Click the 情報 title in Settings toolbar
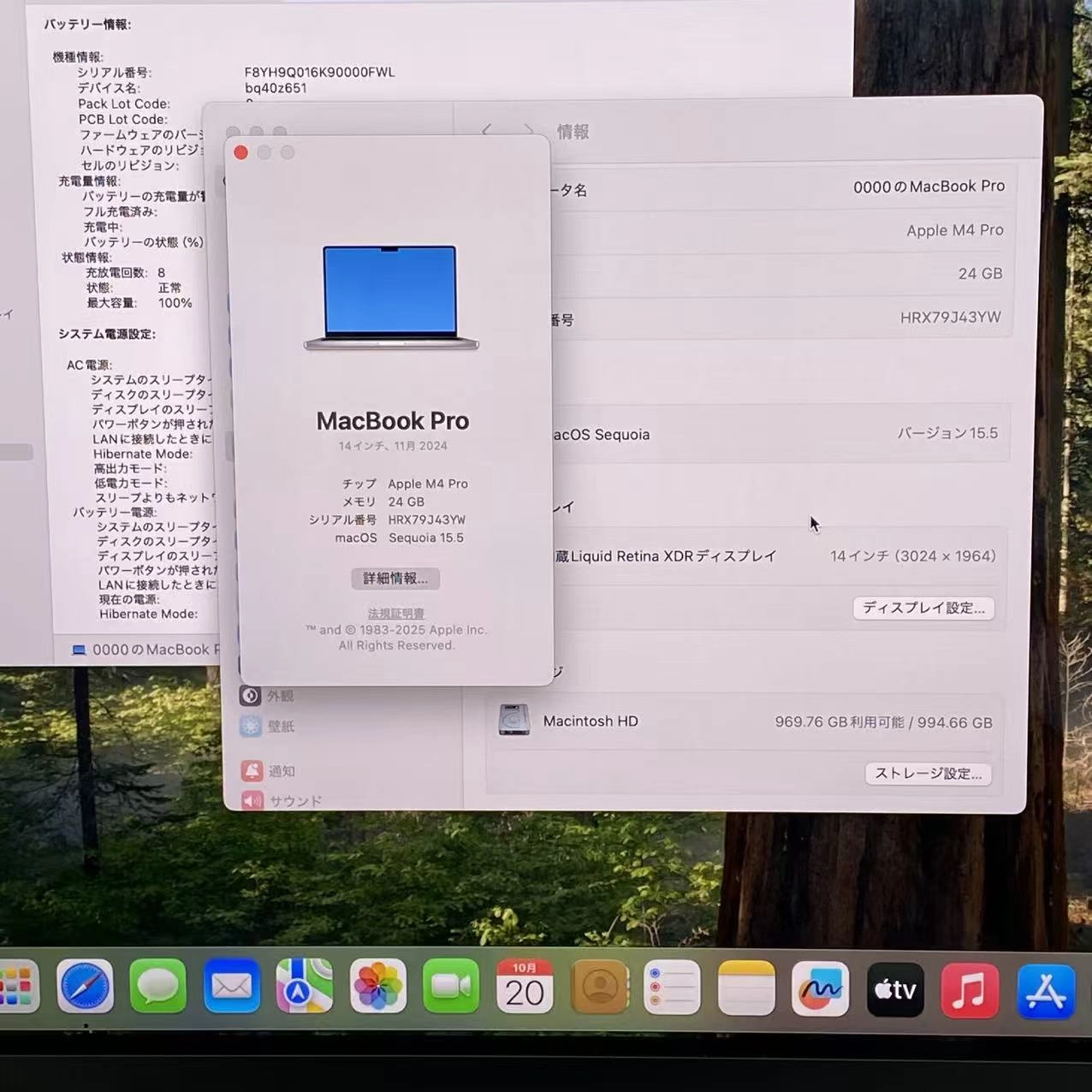 [x=573, y=132]
